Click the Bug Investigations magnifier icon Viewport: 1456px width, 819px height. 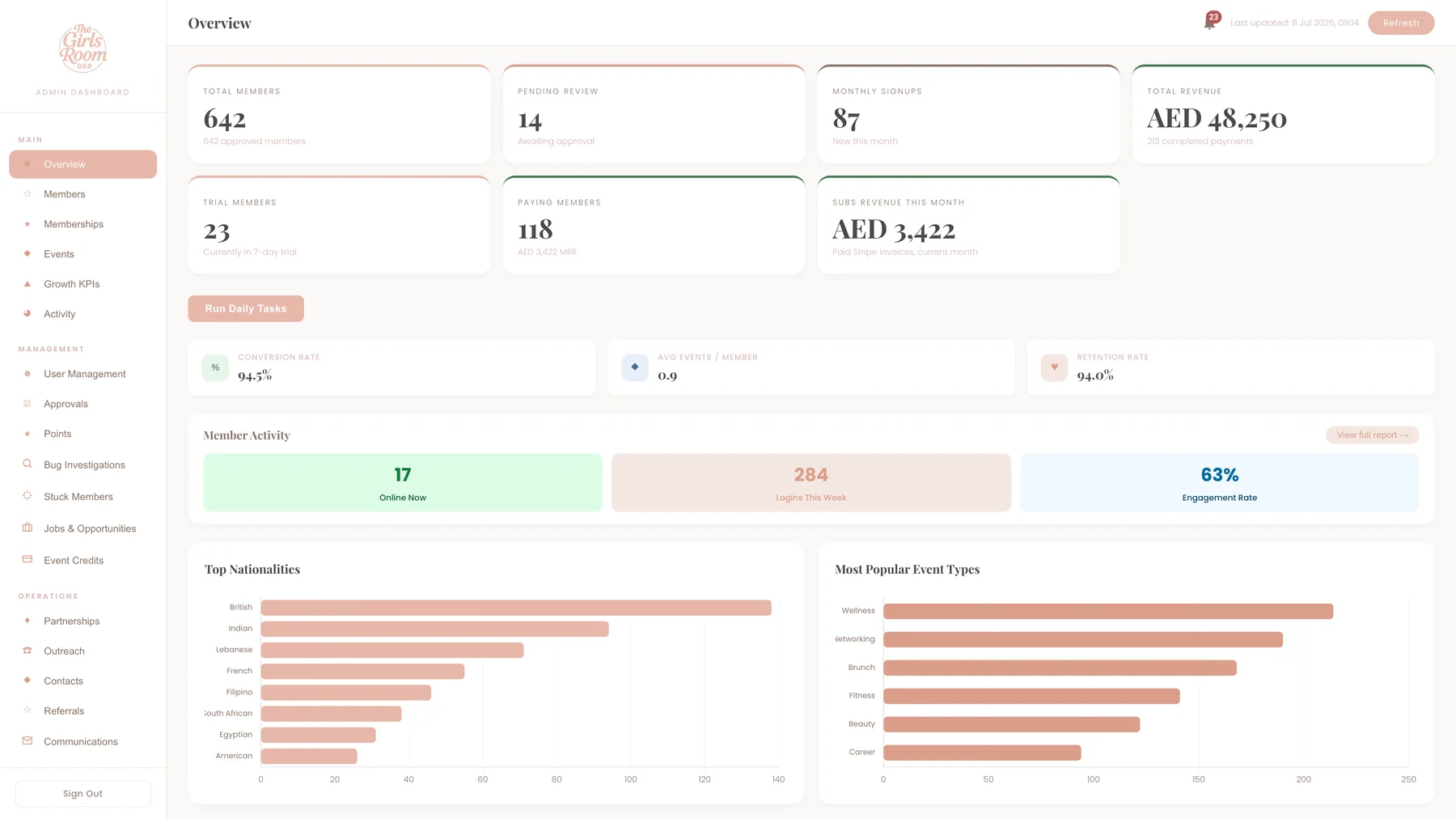28,465
